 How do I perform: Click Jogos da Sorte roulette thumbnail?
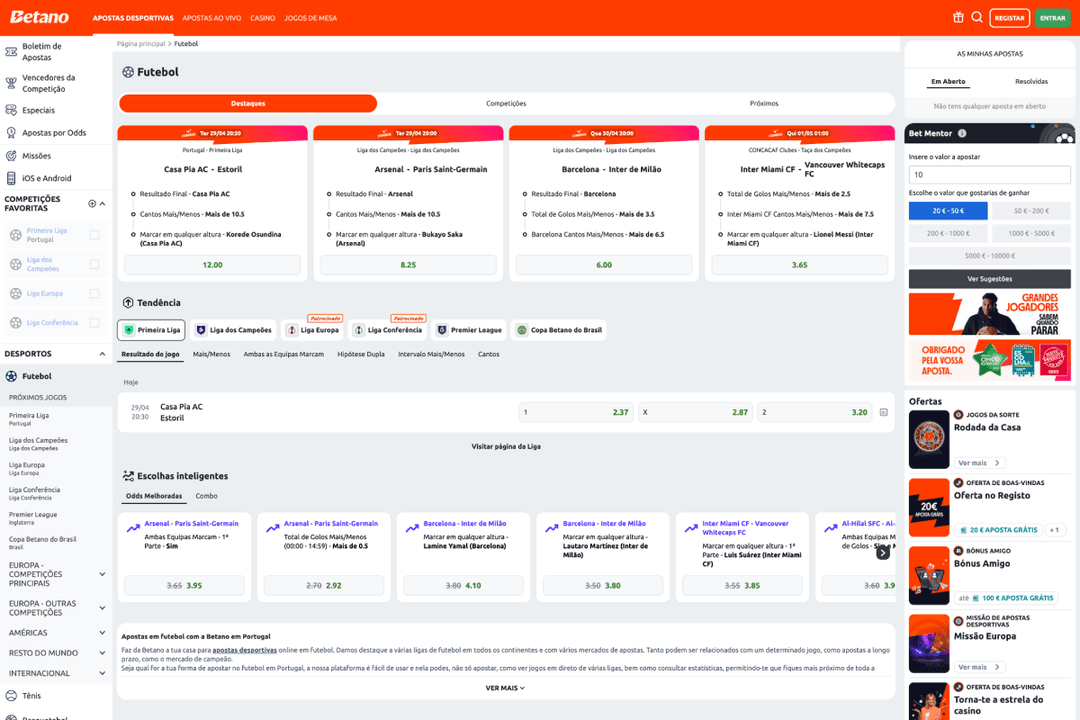(928, 440)
